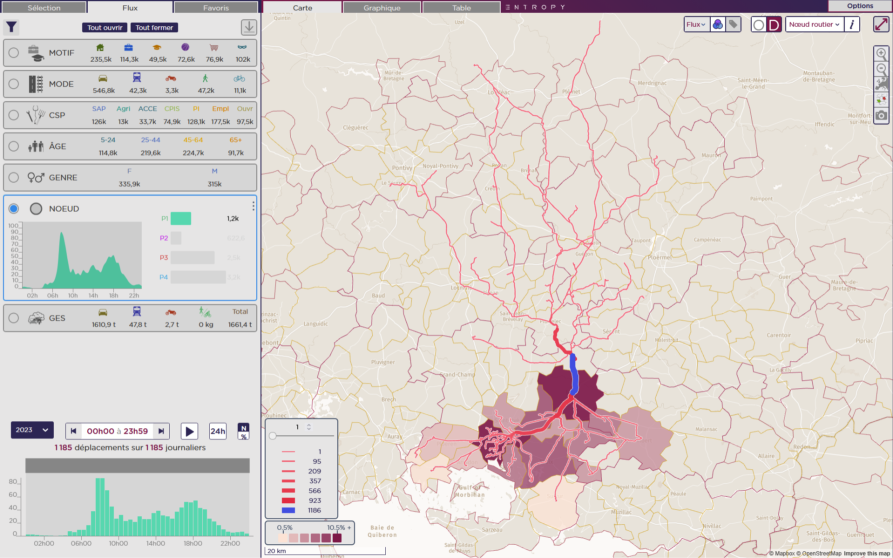Select the CSP radio button
This screenshot has width=893, height=558.
[14, 115]
